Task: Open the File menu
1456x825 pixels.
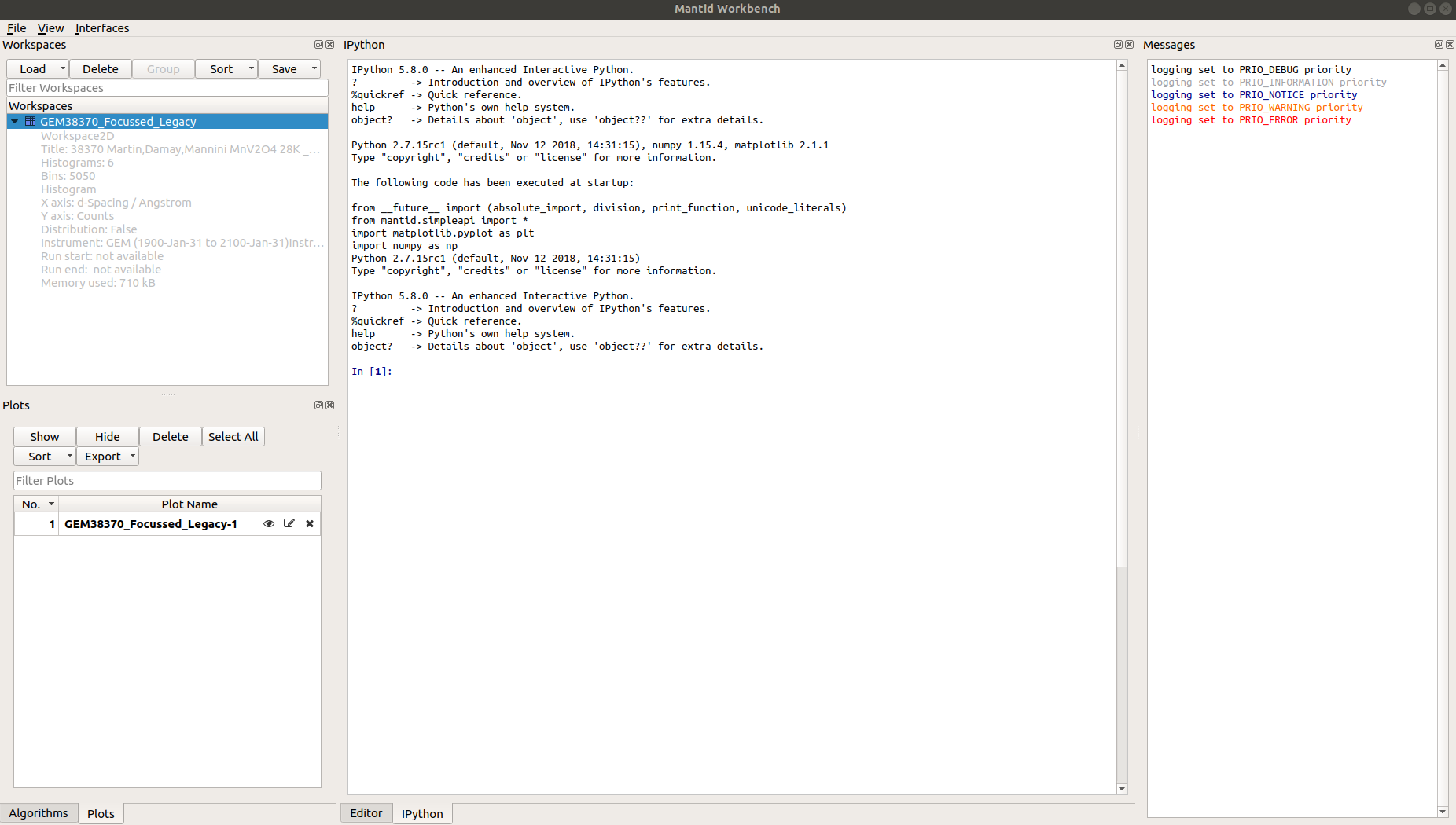Action: click(x=17, y=28)
